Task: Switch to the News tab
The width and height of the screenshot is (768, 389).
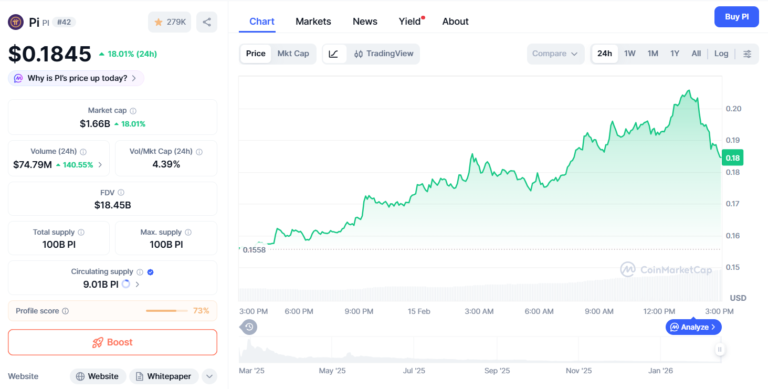Action: click(365, 22)
